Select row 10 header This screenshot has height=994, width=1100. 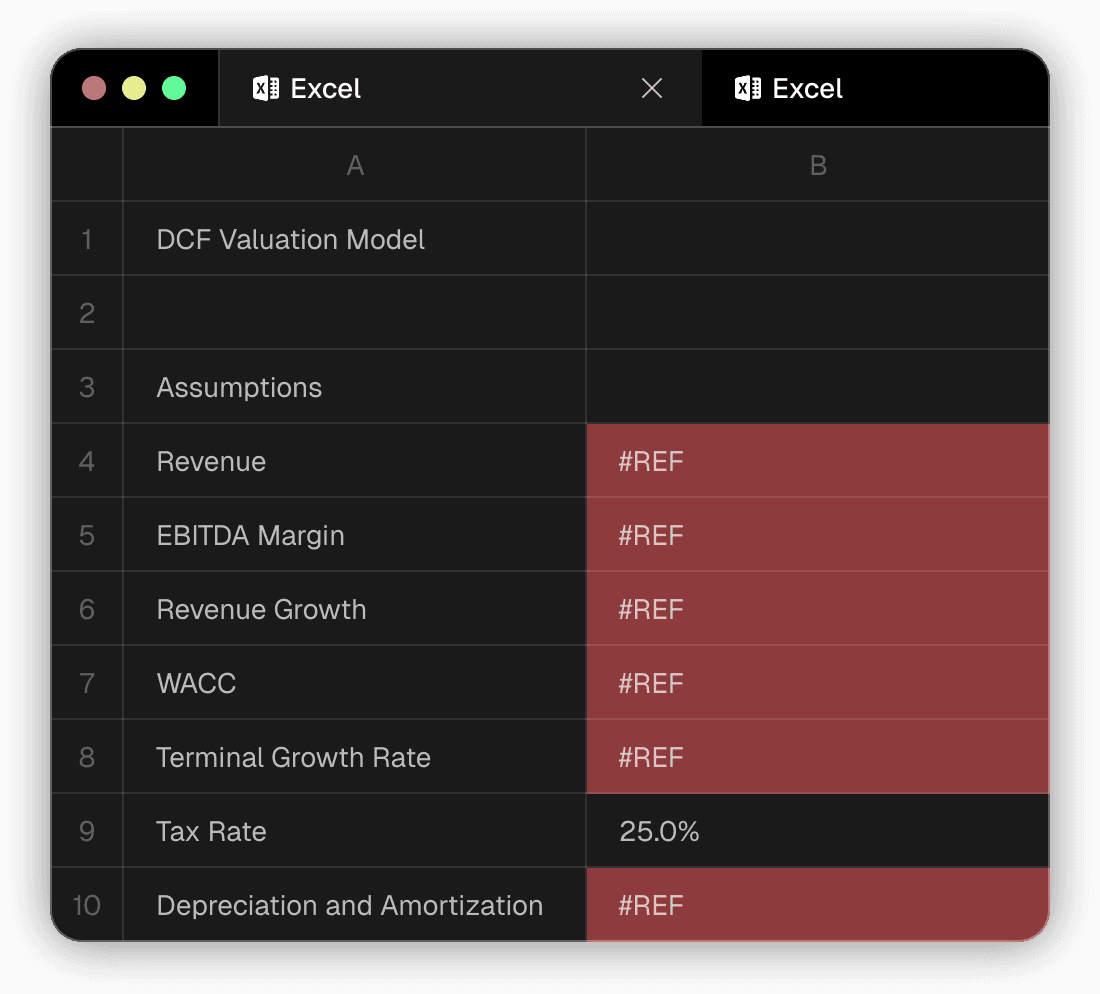coord(87,905)
